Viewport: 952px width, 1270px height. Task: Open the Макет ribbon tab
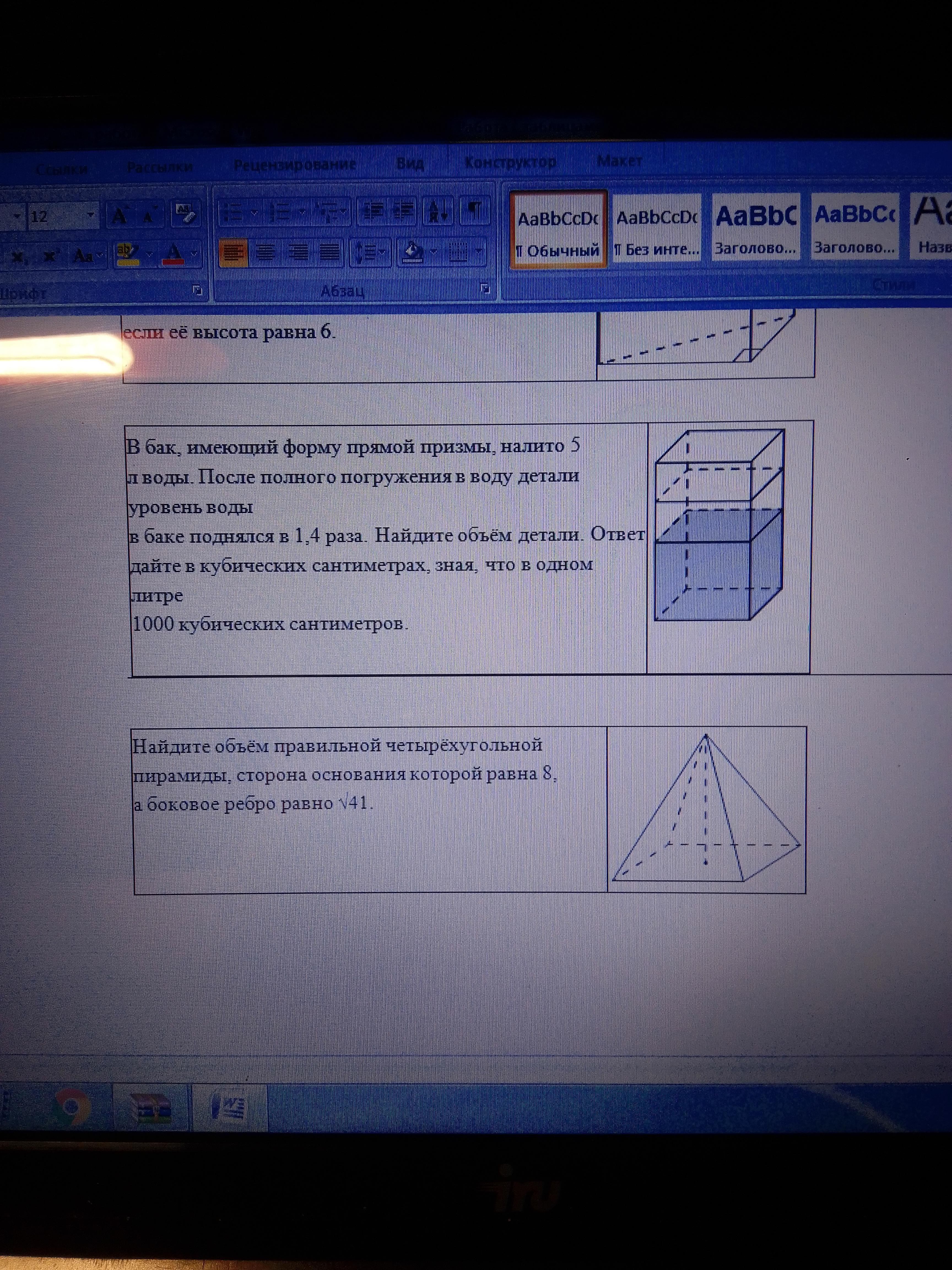coord(619,161)
